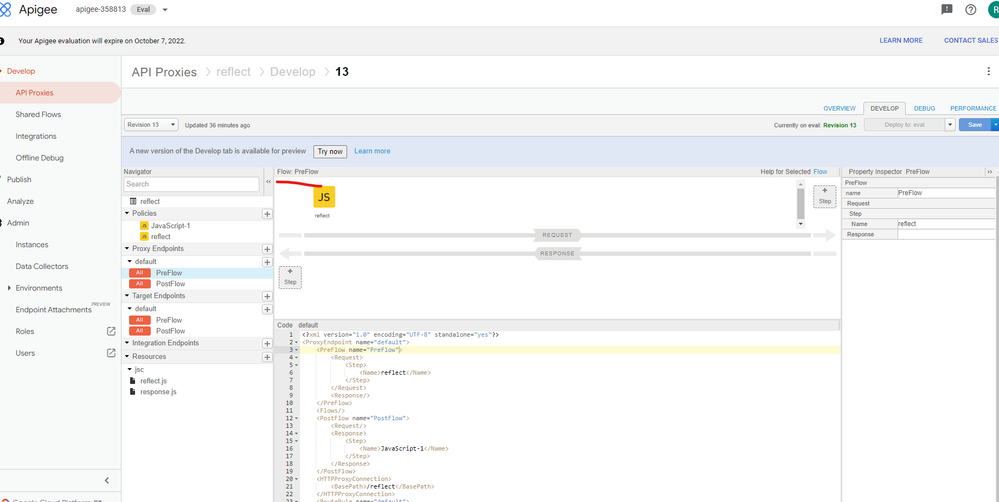This screenshot has height=502, width=999.
Task: Select the yellow JS reflect policy step
Action: [x=324, y=197]
